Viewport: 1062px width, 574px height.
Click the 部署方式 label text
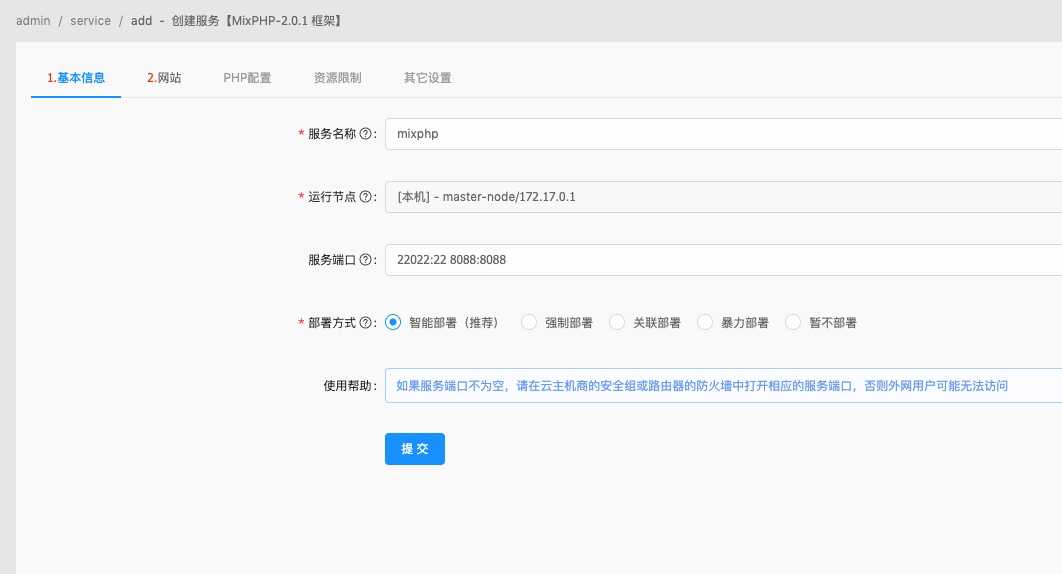[x=332, y=323]
